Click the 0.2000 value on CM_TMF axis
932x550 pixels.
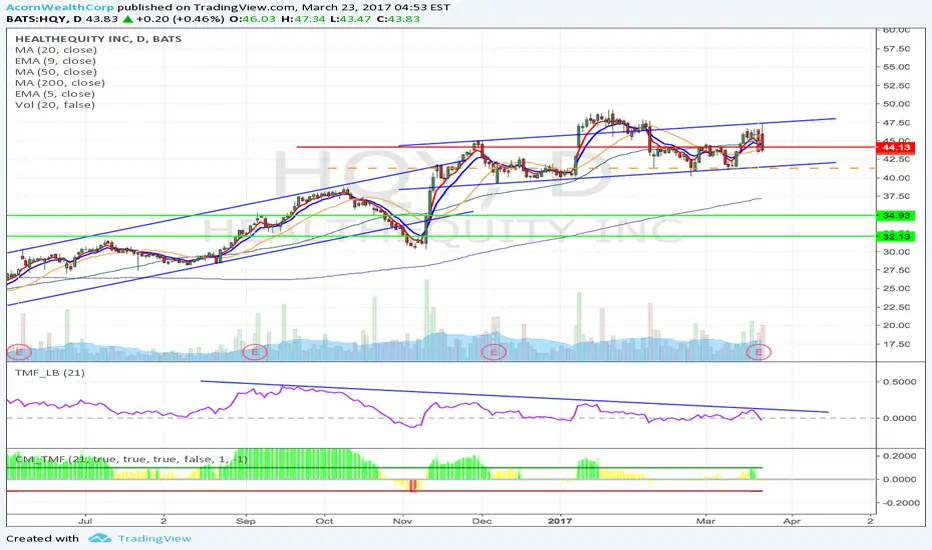tap(899, 456)
